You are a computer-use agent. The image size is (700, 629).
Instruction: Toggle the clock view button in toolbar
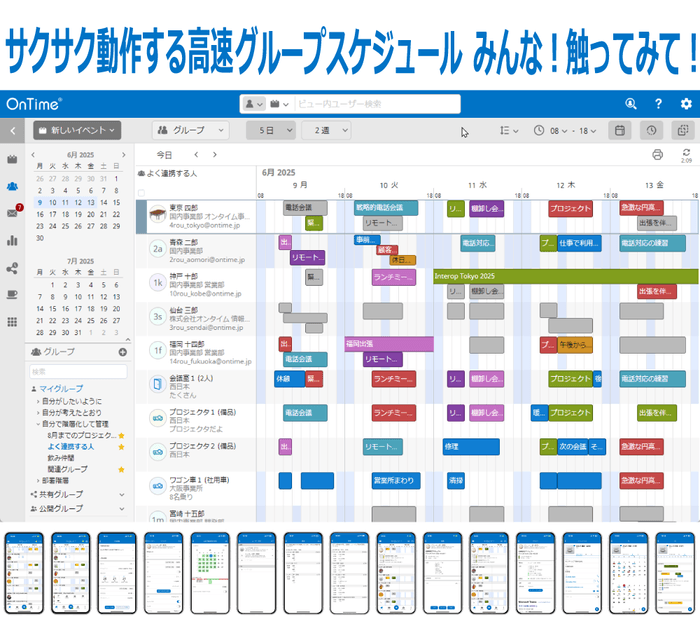tap(650, 130)
